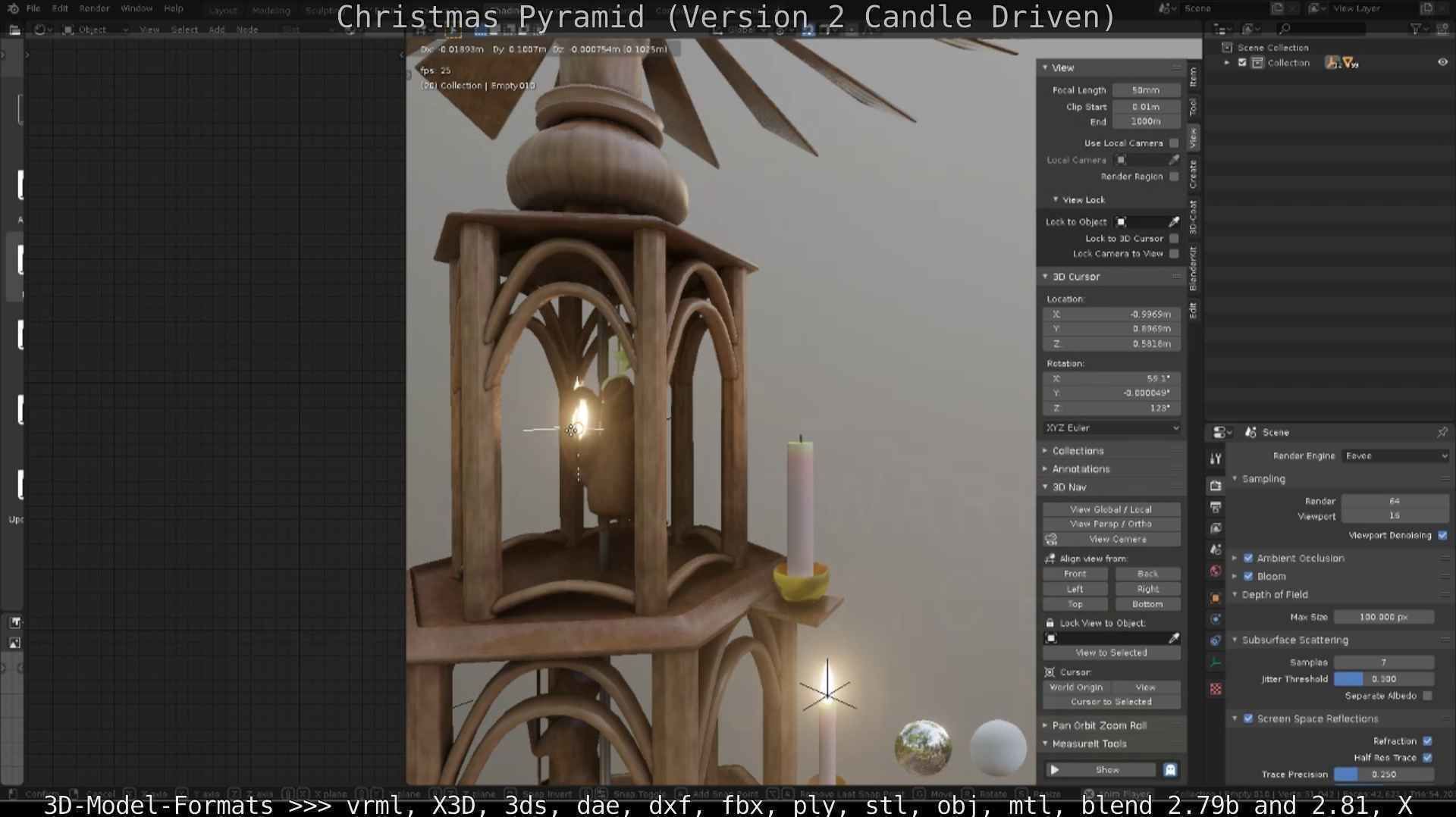Collapse the Subsurface Scattering section

click(1338, 640)
